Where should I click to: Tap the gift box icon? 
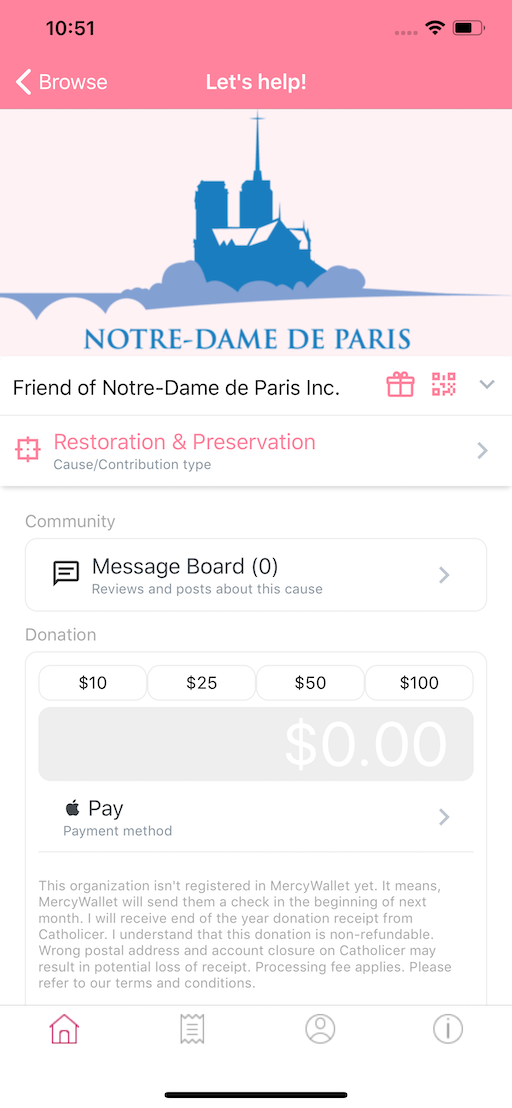pos(400,385)
